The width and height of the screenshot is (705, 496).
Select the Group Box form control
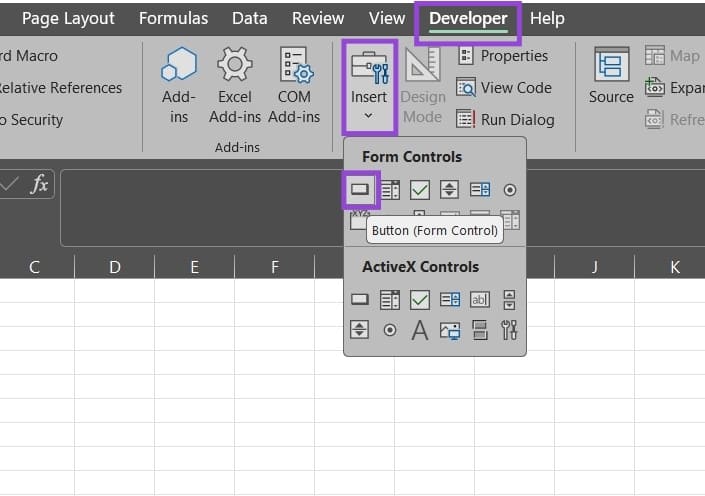(358, 220)
